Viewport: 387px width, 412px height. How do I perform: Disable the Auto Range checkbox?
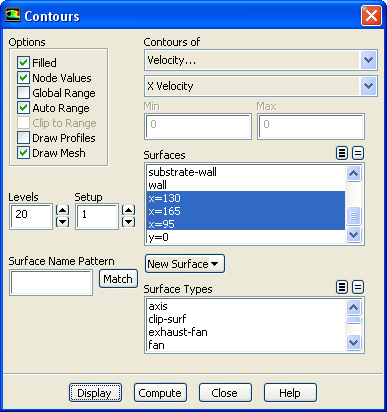point(23,108)
